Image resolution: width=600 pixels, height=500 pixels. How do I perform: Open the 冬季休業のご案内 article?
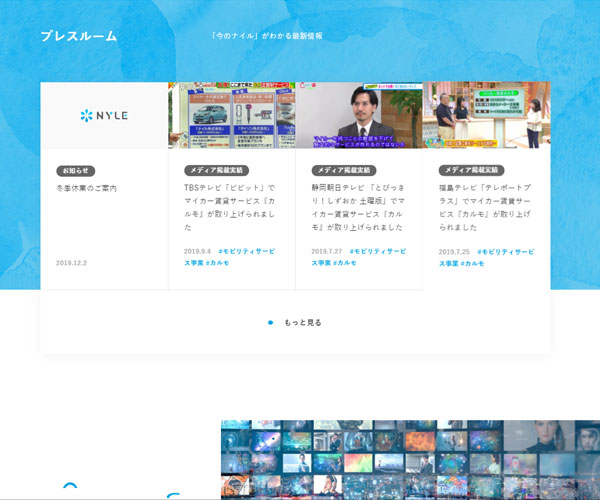(x=87, y=188)
